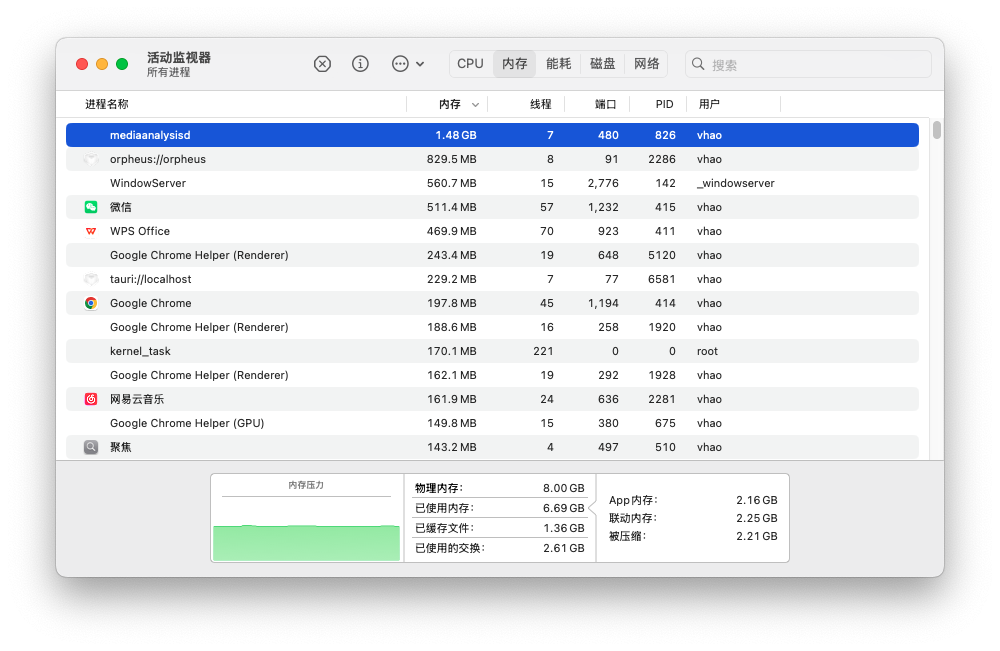Click the vertical scrollbar in process list
The image size is (1000, 651).
(x=937, y=131)
